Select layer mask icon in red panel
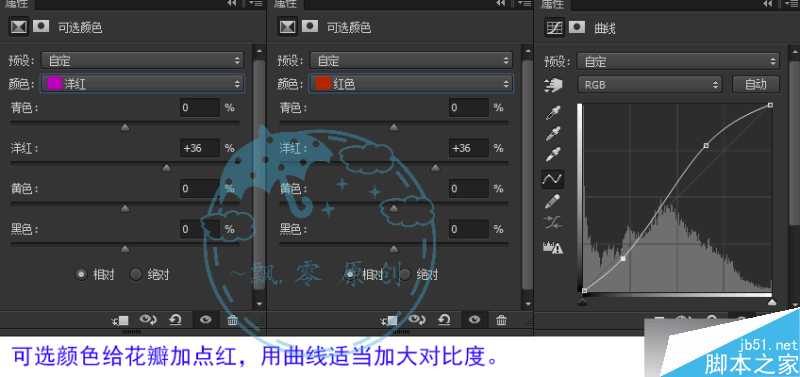The height and width of the screenshot is (377, 800). [310, 27]
